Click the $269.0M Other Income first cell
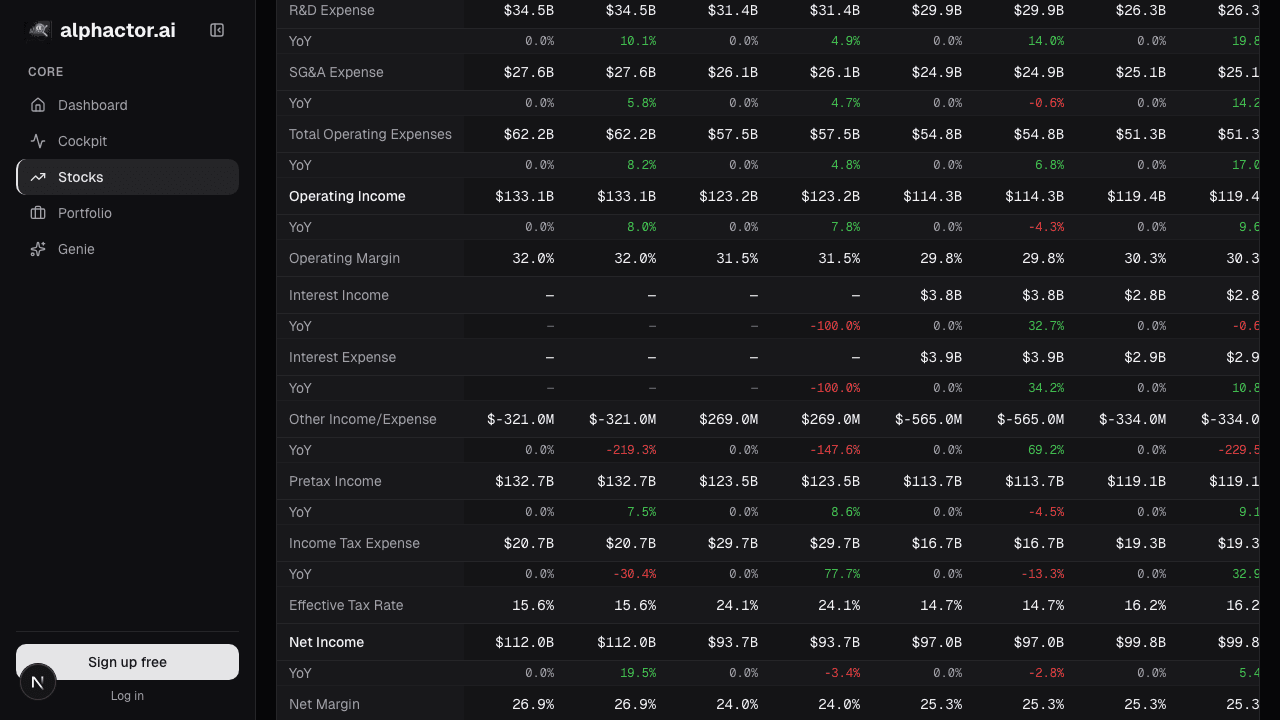 tap(728, 419)
